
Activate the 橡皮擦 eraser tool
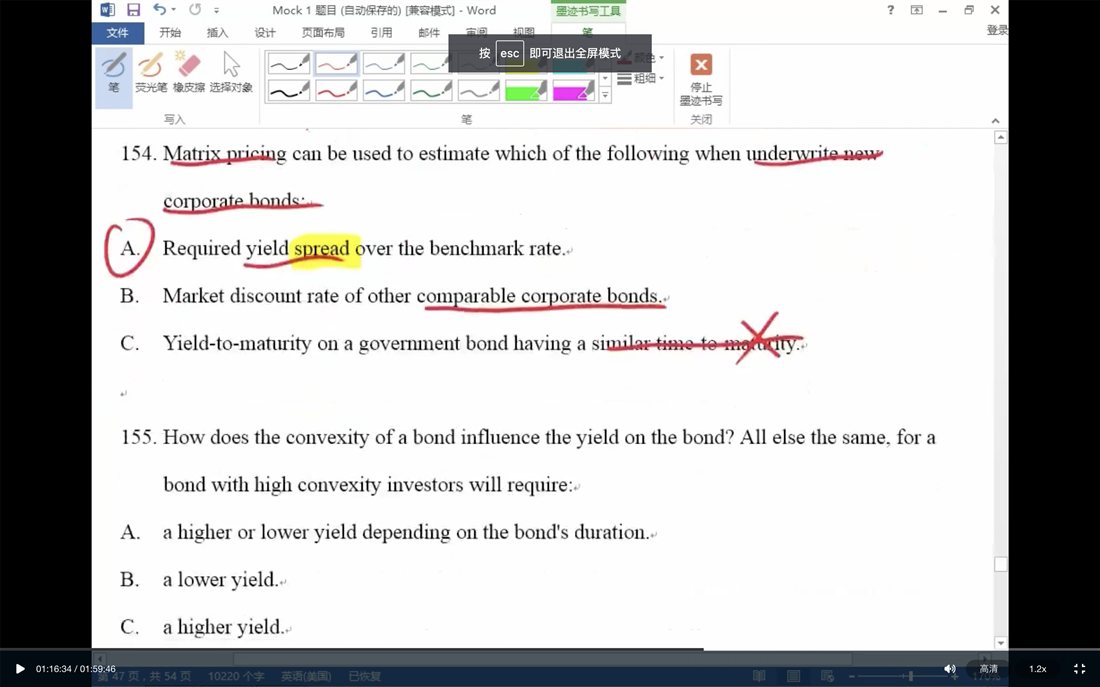point(189,72)
